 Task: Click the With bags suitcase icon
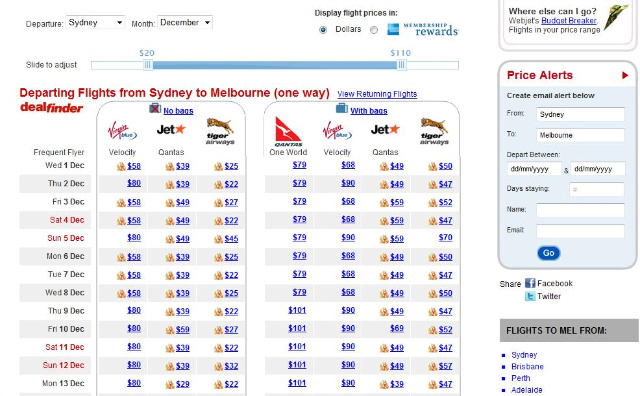click(x=342, y=109)
